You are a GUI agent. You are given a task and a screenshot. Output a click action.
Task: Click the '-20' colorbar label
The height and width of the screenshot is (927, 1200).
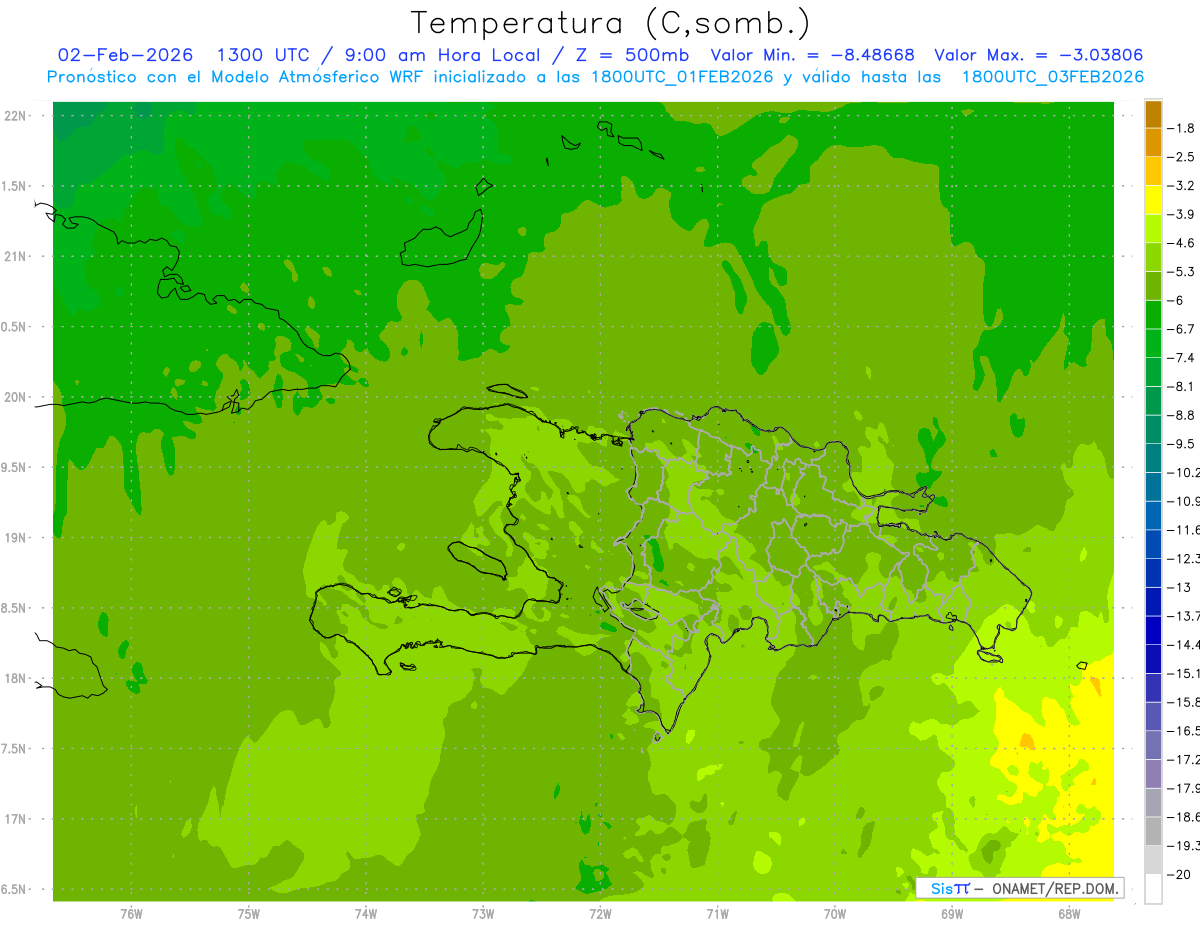(1179, 874)
